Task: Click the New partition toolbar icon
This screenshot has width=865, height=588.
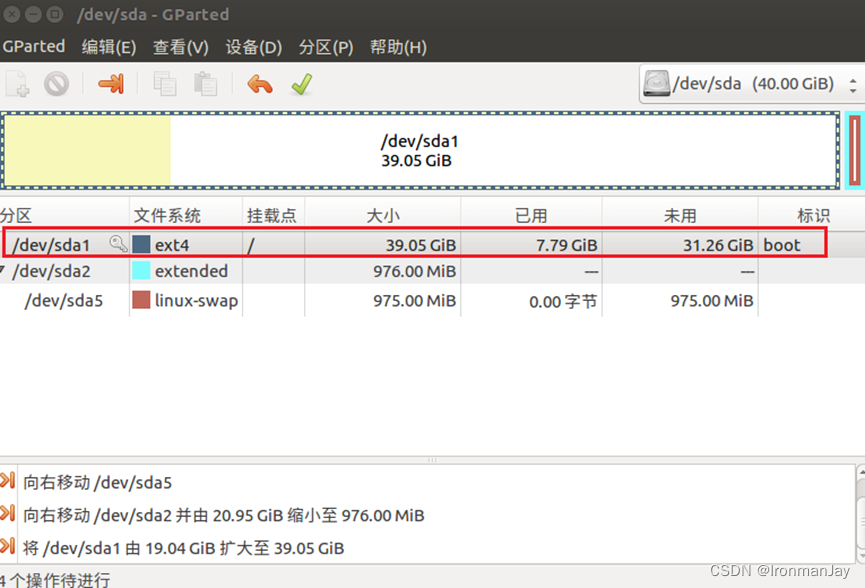Action: coord(18,84)
